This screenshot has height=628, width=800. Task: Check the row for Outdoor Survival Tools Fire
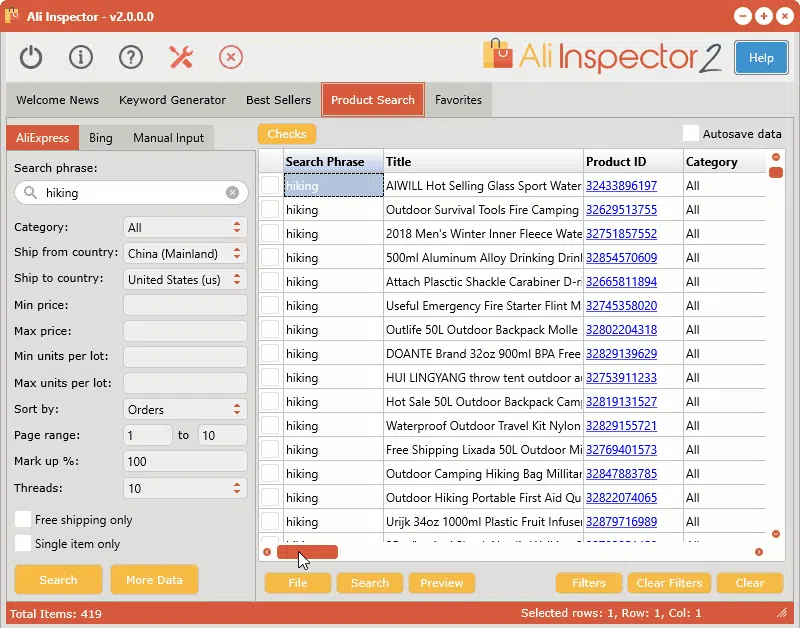tap(270, 209)
